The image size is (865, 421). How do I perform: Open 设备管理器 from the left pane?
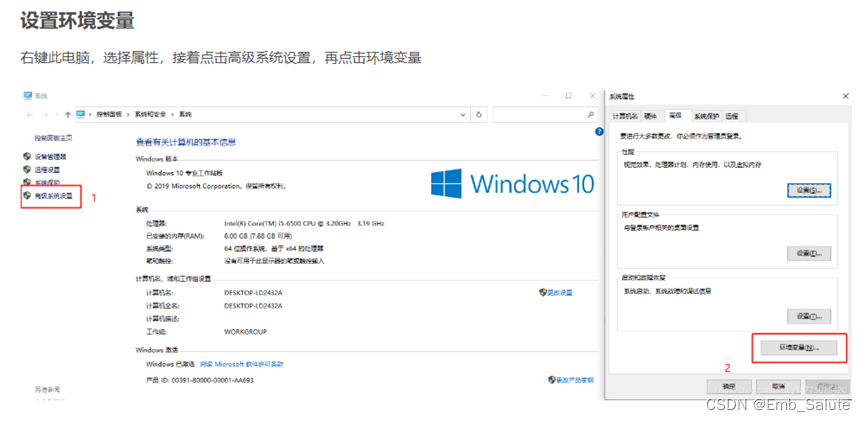(x=50, y=157)
